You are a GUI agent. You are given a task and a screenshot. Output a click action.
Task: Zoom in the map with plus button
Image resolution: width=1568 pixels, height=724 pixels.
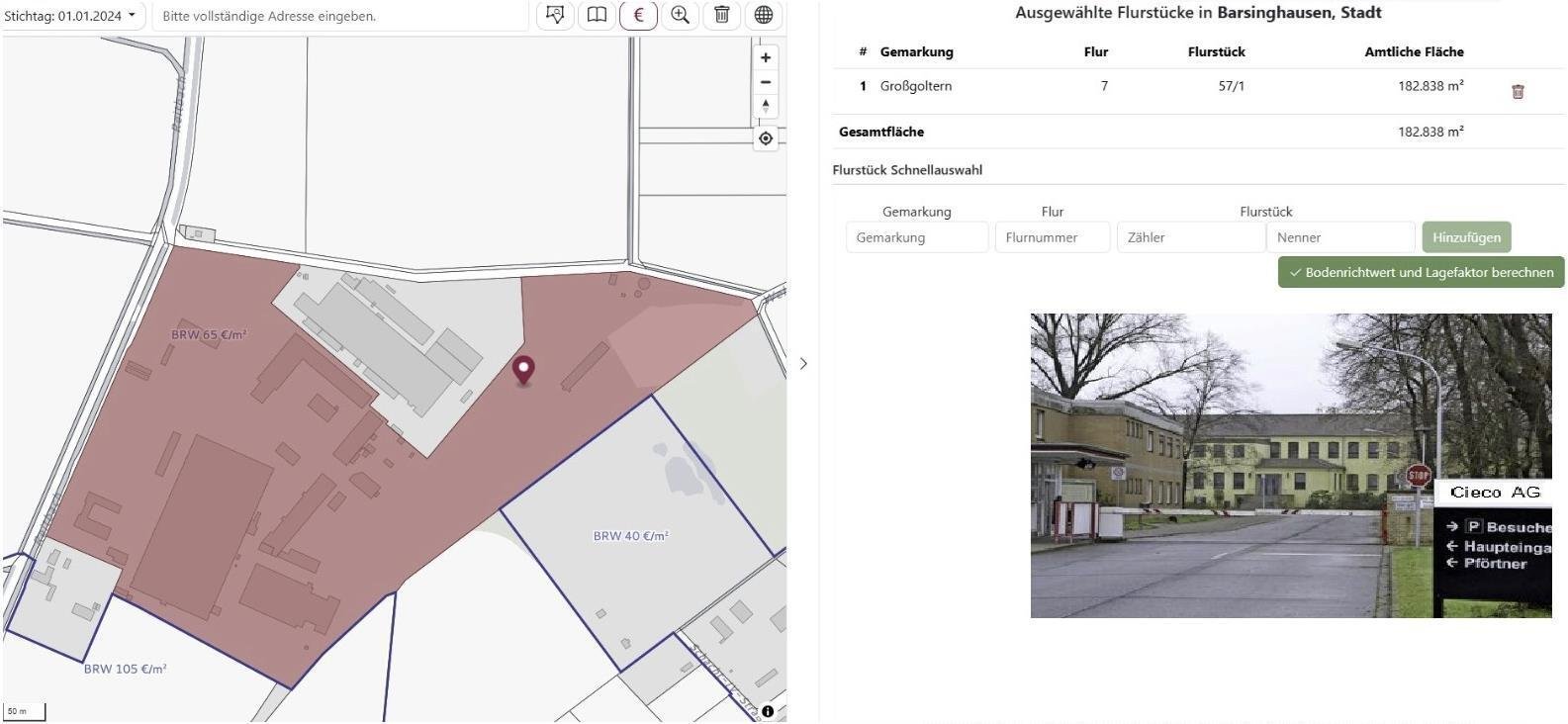click(766, 57)
